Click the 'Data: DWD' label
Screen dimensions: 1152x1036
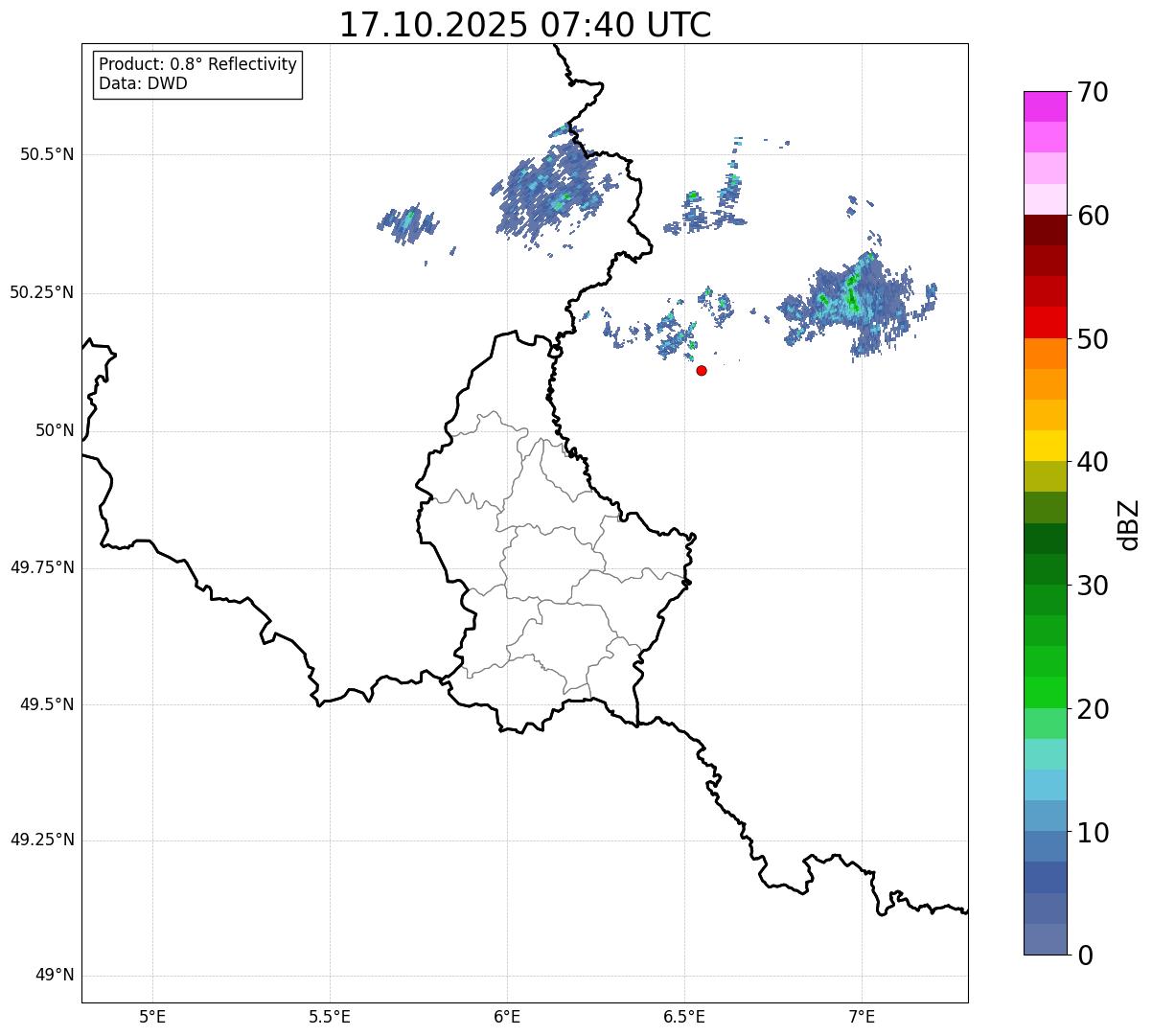tap(143, 83)
